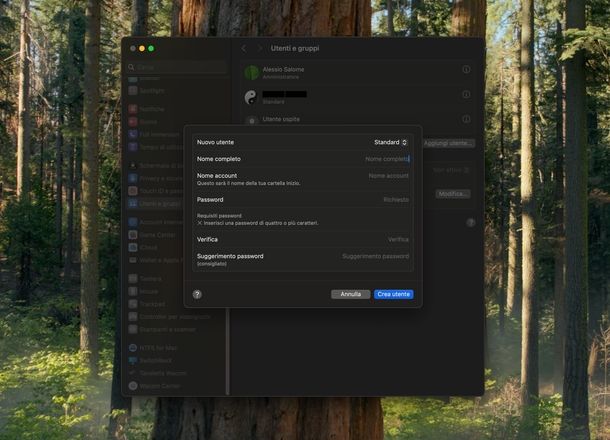Click the Password field marked Richiesto
Screen dimensions: 610x440
396,200
